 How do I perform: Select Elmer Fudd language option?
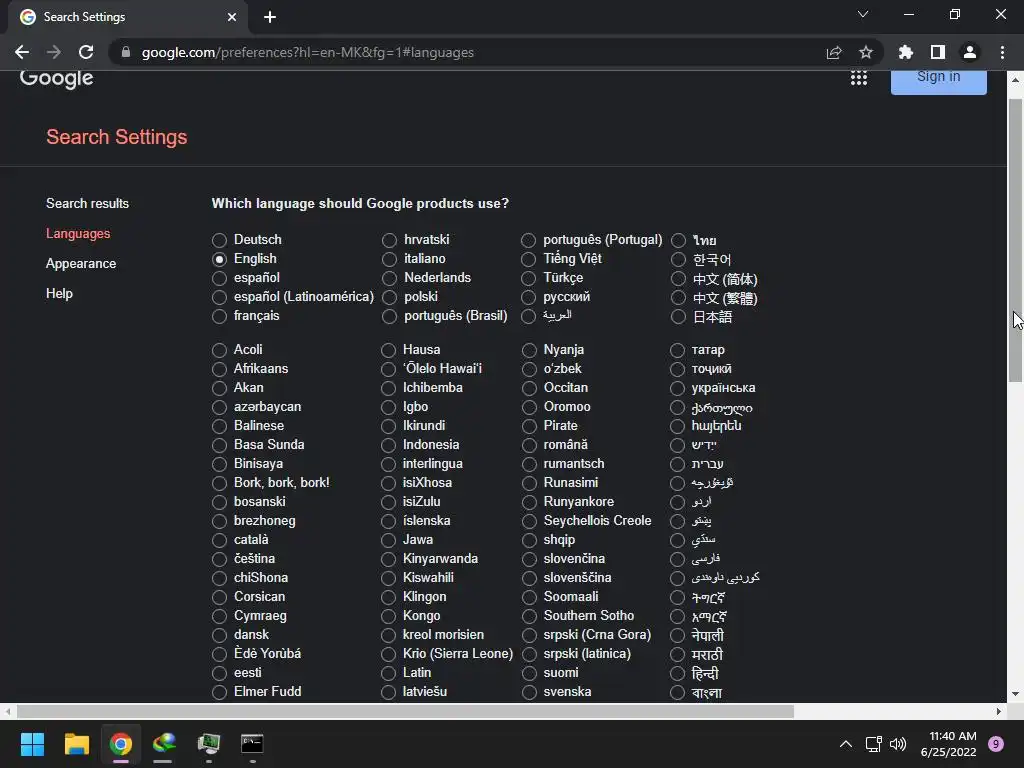pyautogui.click(x=219, y=692)
